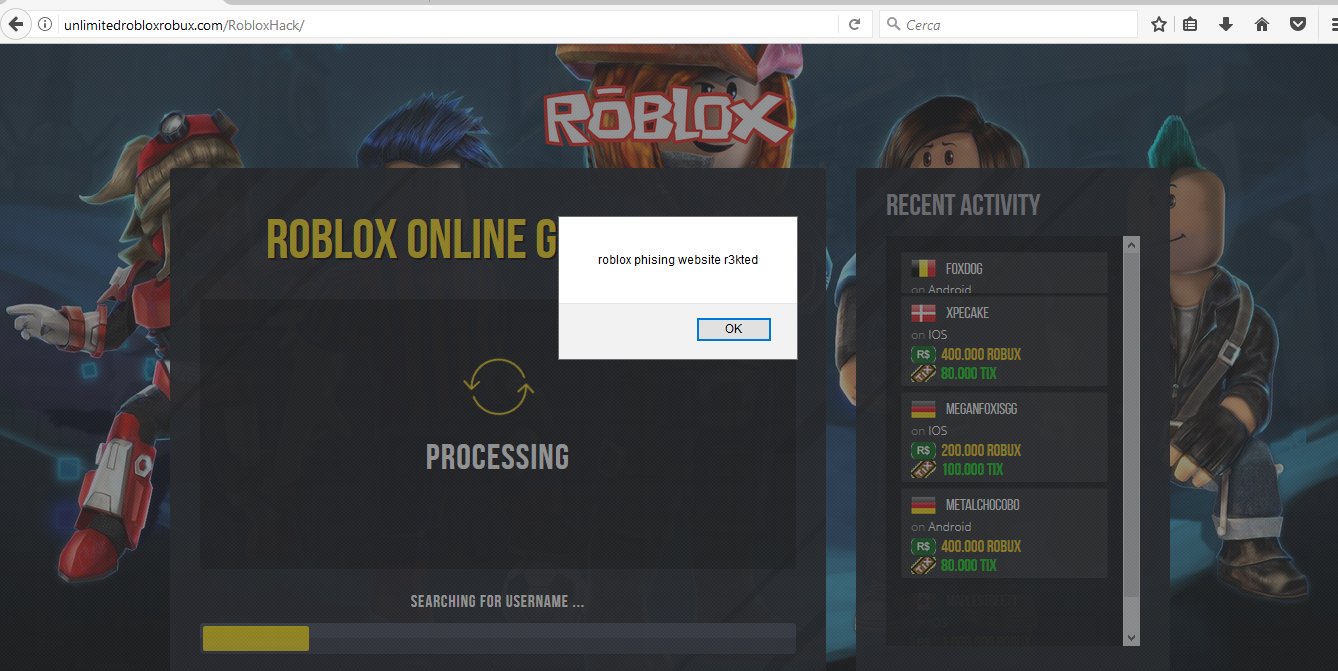
Task: Click '200.000 ROBUX' under MEGANFOXISGG
Action: point(981,450)
